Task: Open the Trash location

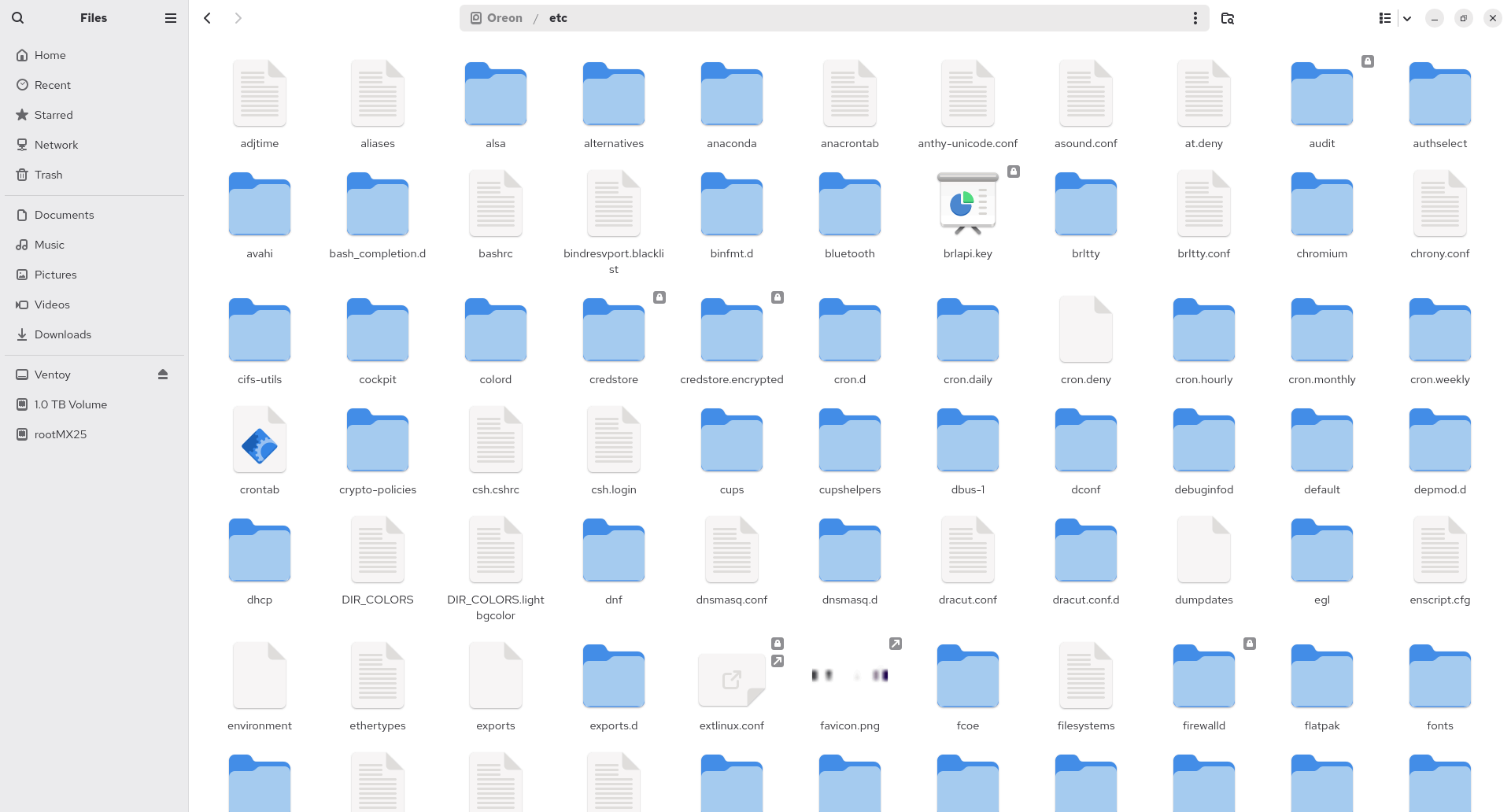Action: click(x=48, y=175)
